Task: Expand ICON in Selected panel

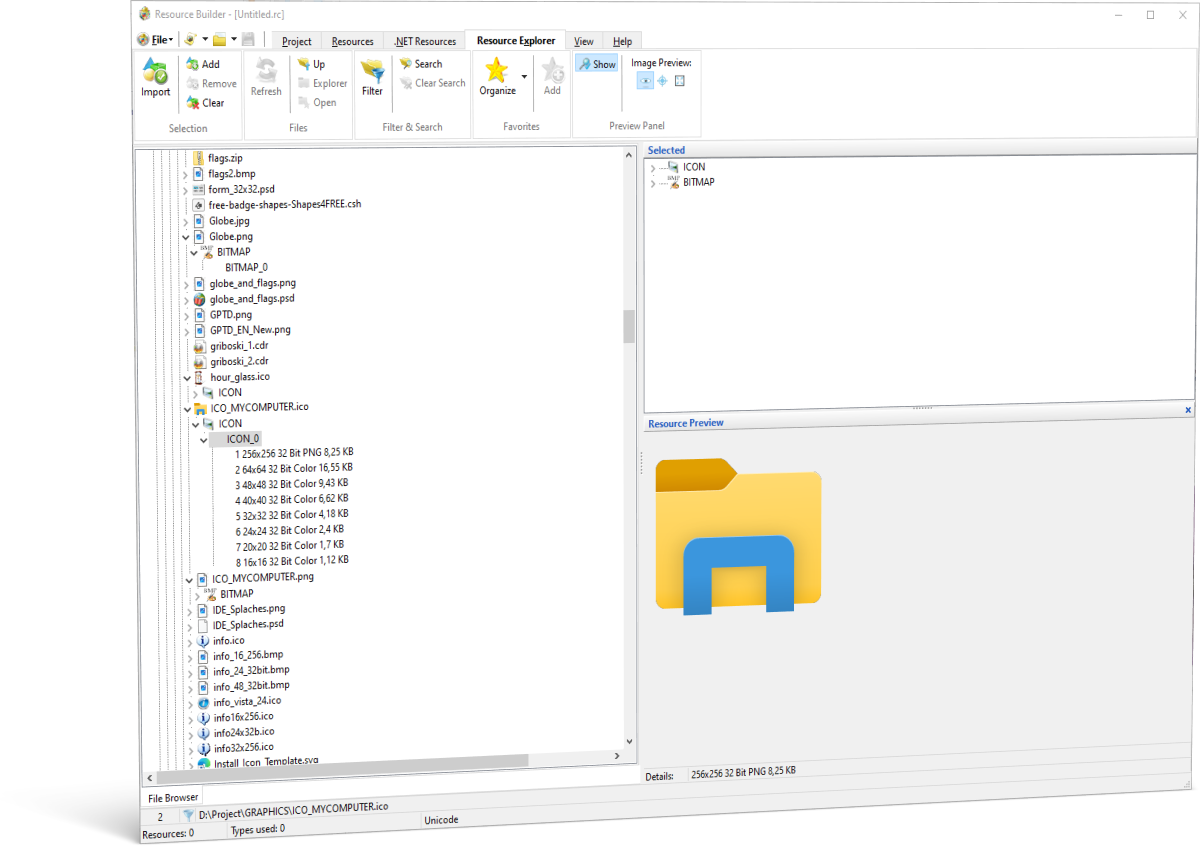Action: (x=653, y=168)
